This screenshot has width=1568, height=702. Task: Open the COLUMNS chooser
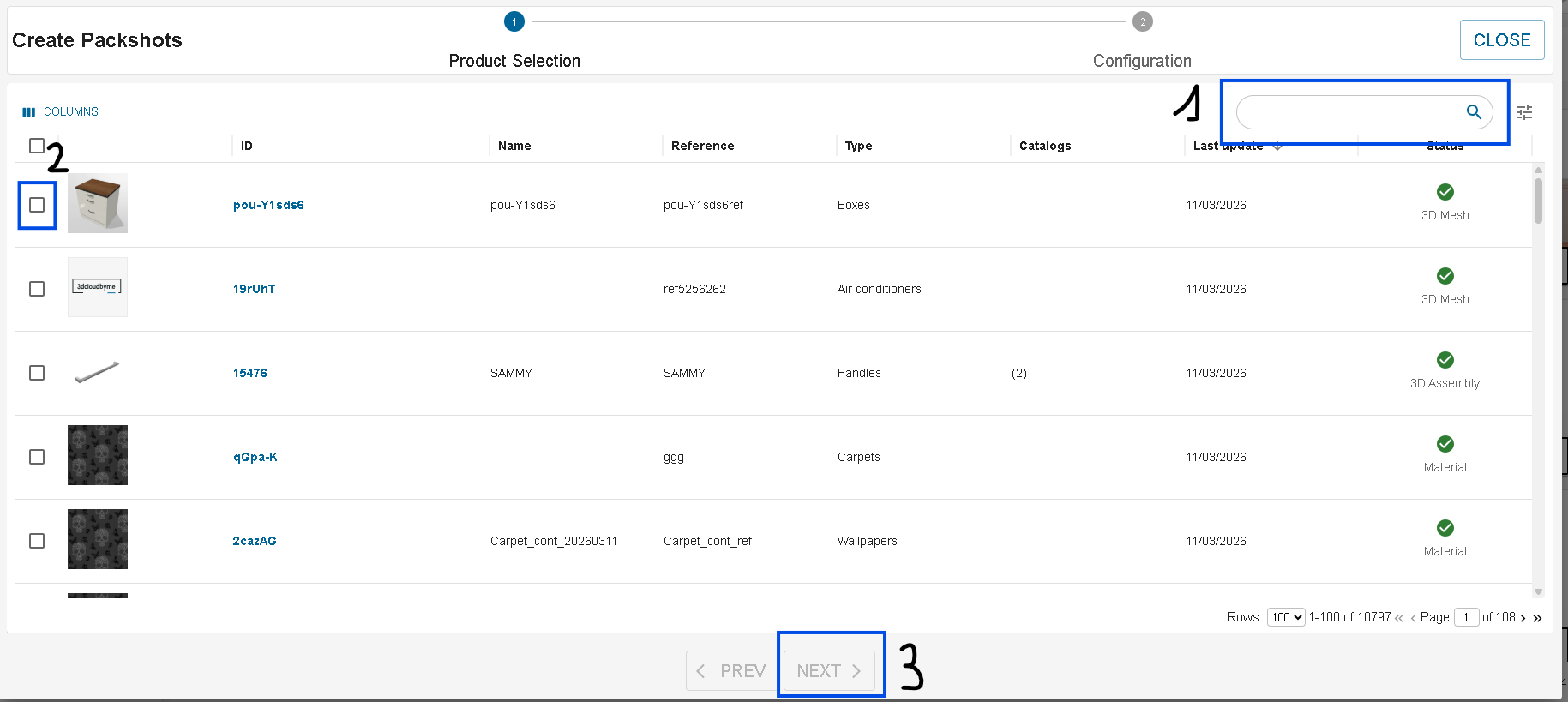61,111
